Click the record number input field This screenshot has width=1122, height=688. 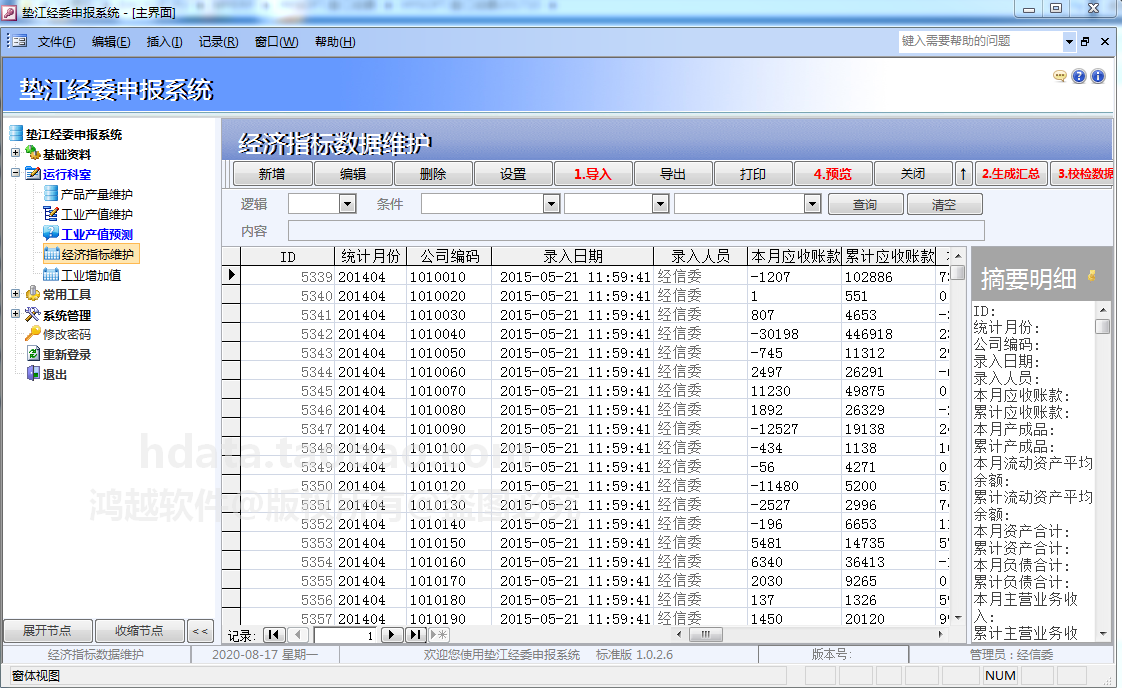[x=346, y=635]
